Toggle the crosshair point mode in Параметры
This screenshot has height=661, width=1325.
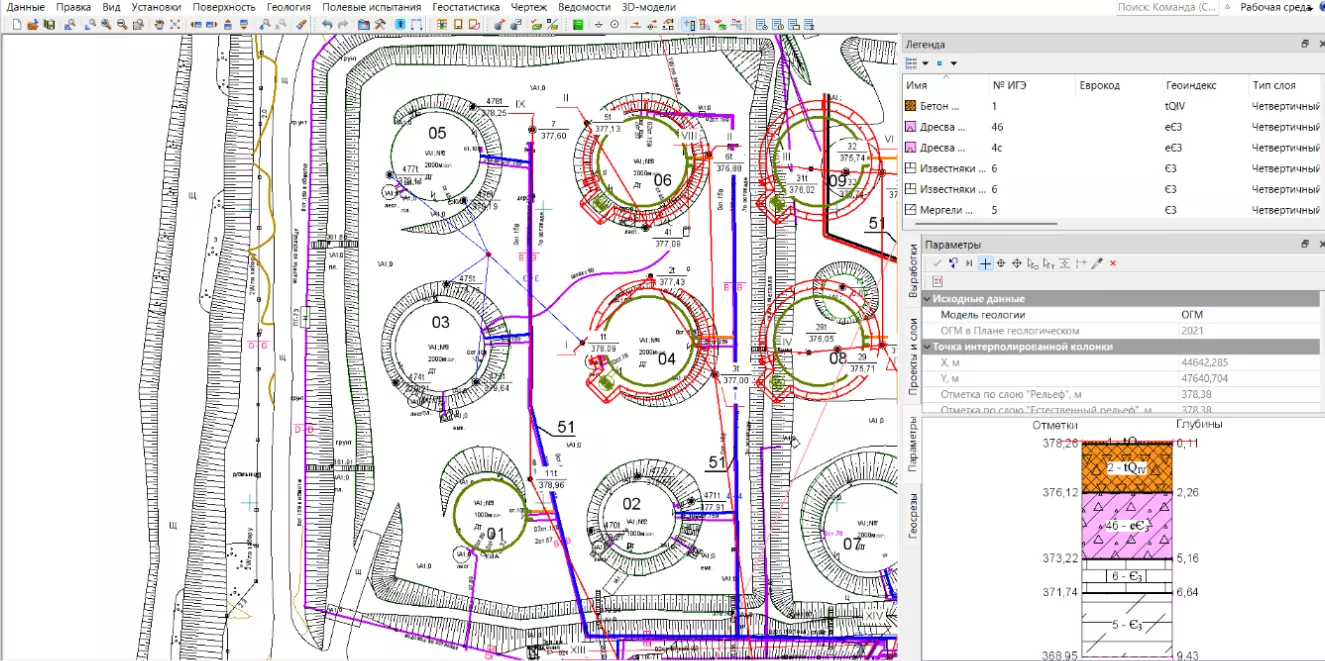pos(985,263)
